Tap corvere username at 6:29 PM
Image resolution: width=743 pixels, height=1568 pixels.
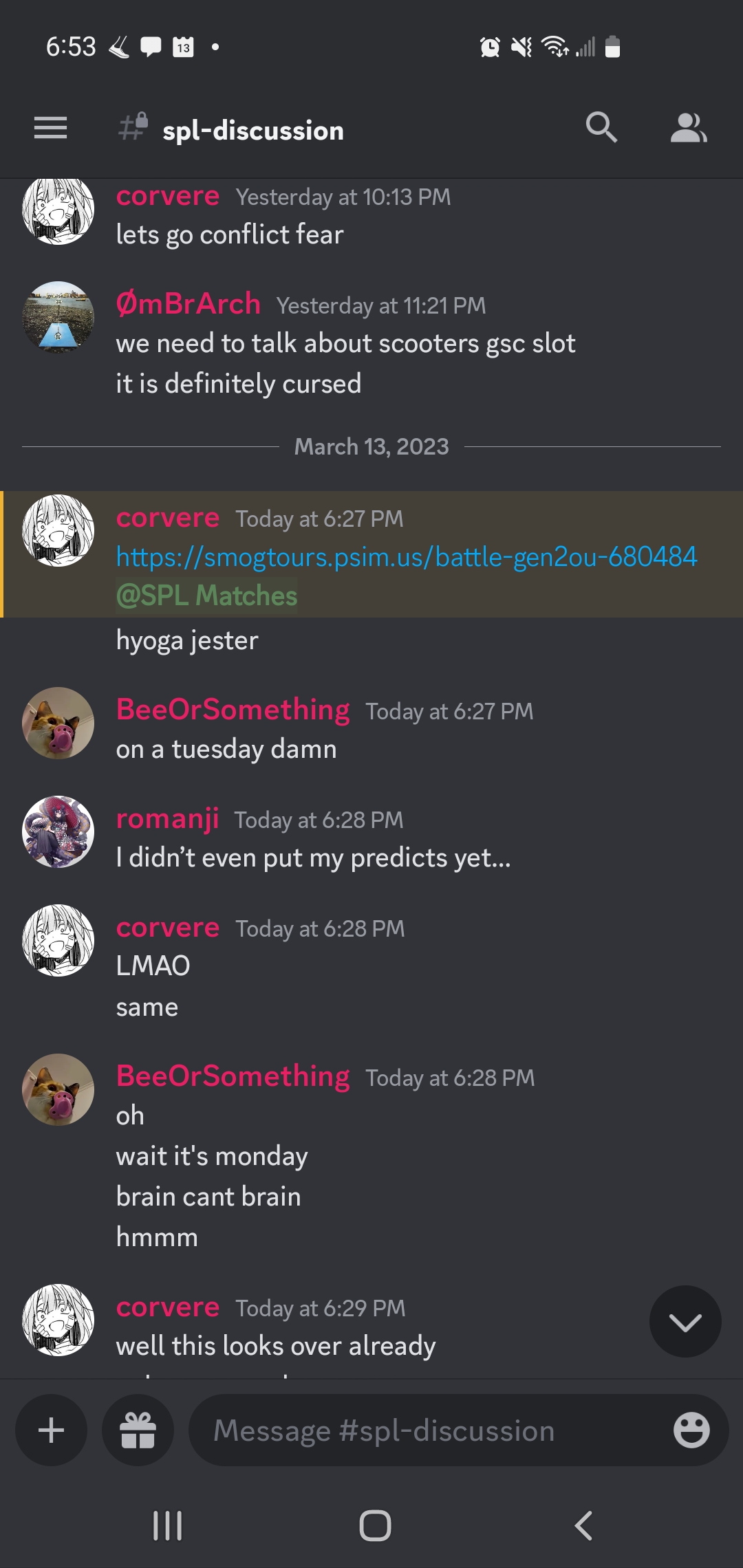click(167, 1307)
